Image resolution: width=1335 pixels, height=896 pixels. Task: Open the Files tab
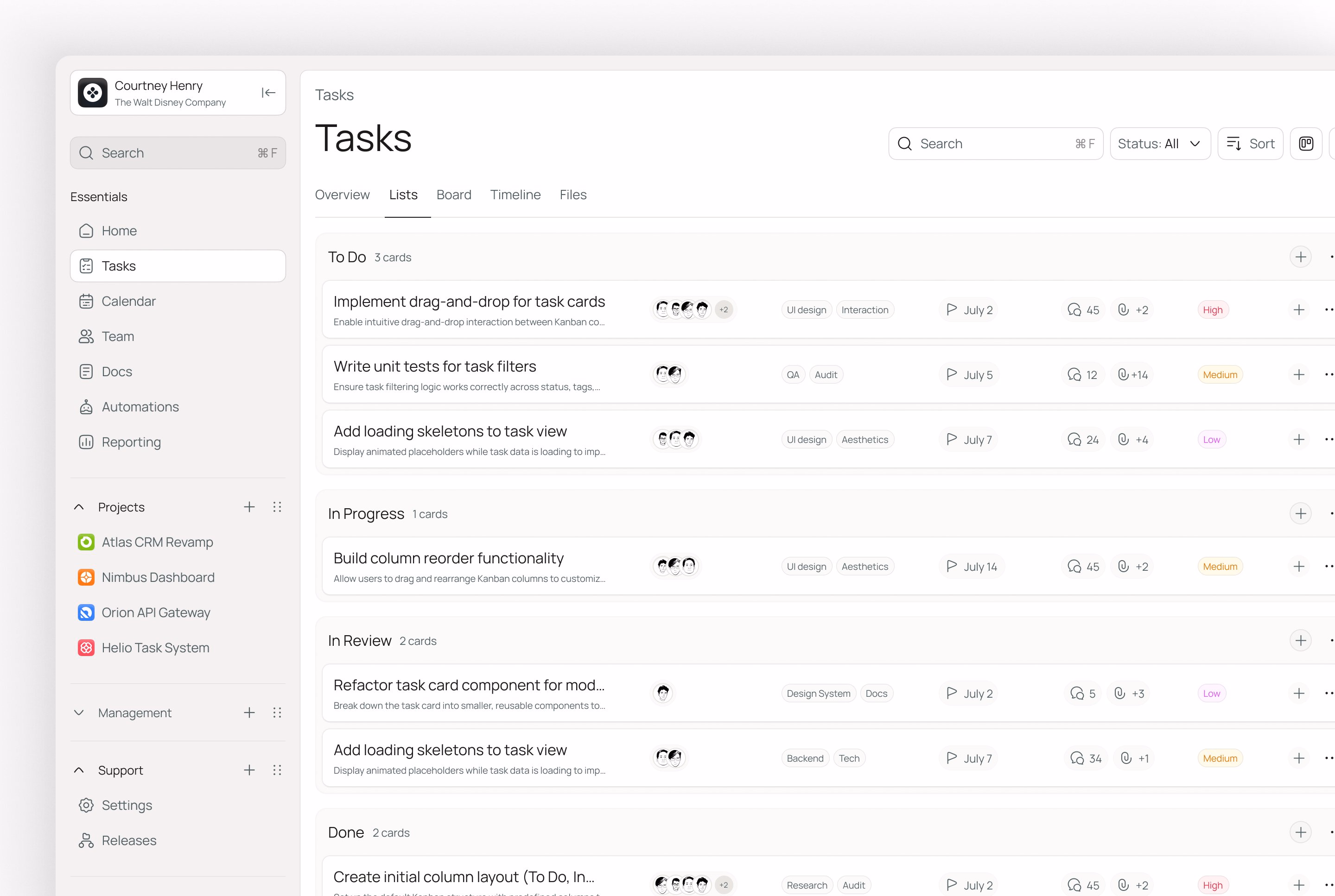click(x=573, y=195)
